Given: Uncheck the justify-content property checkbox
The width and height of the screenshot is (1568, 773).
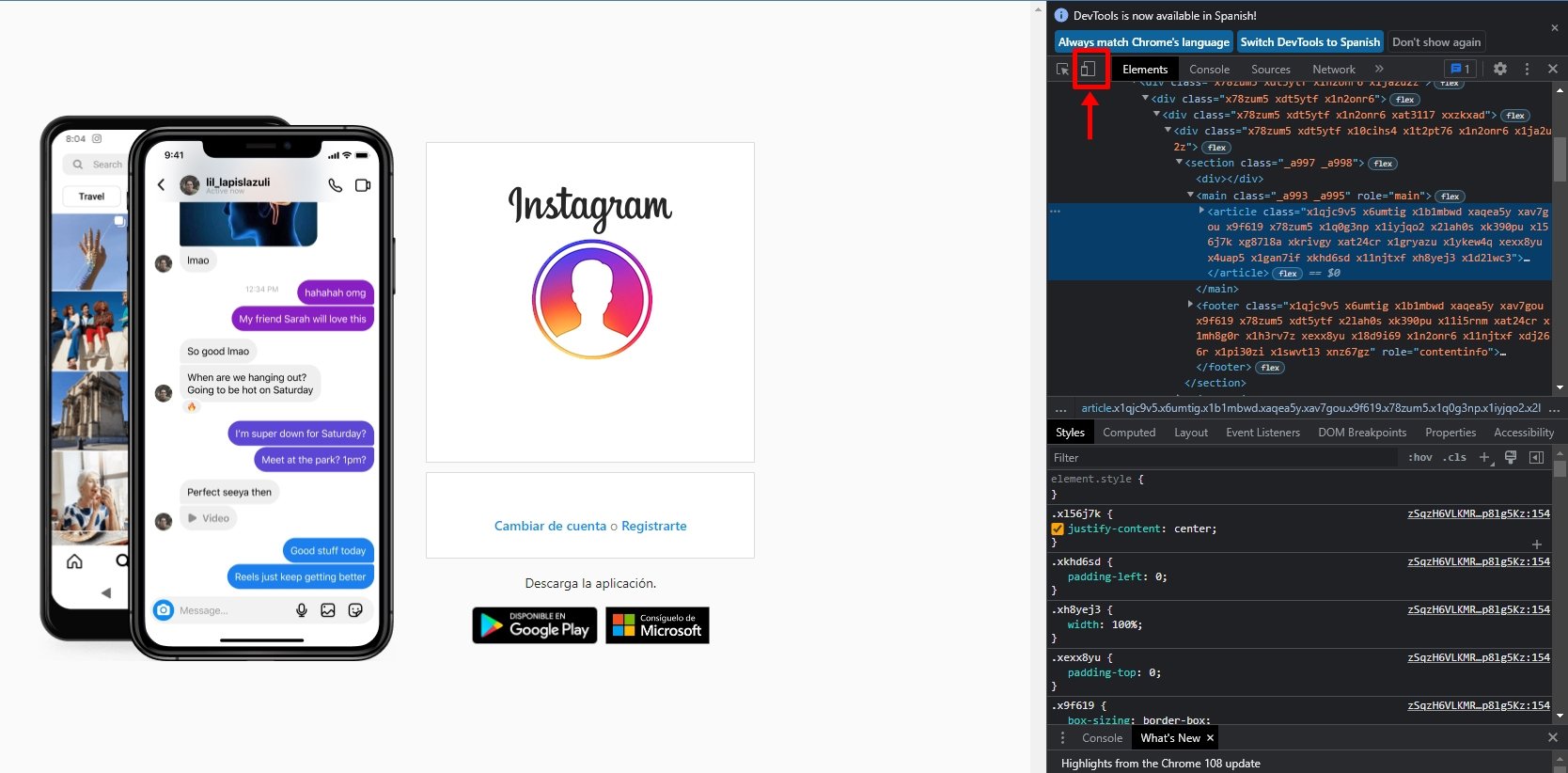Looking at the screenshot, I should pyautogui.click(x=1058, y=529).
